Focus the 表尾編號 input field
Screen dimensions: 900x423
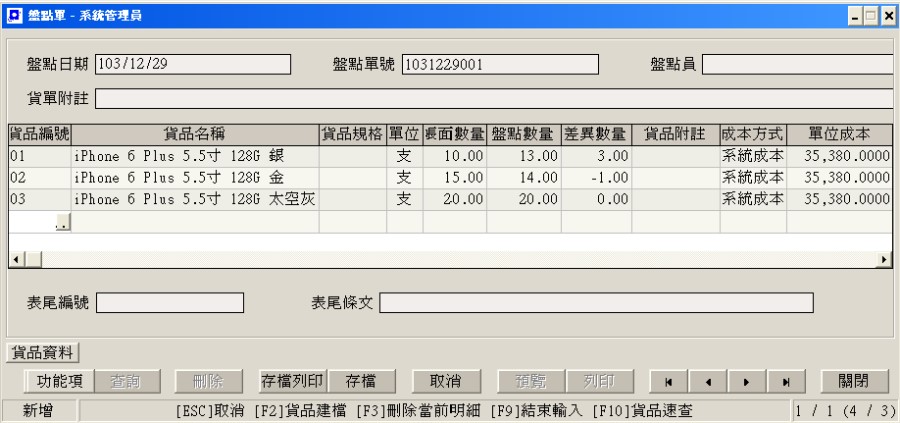point(170,302)
